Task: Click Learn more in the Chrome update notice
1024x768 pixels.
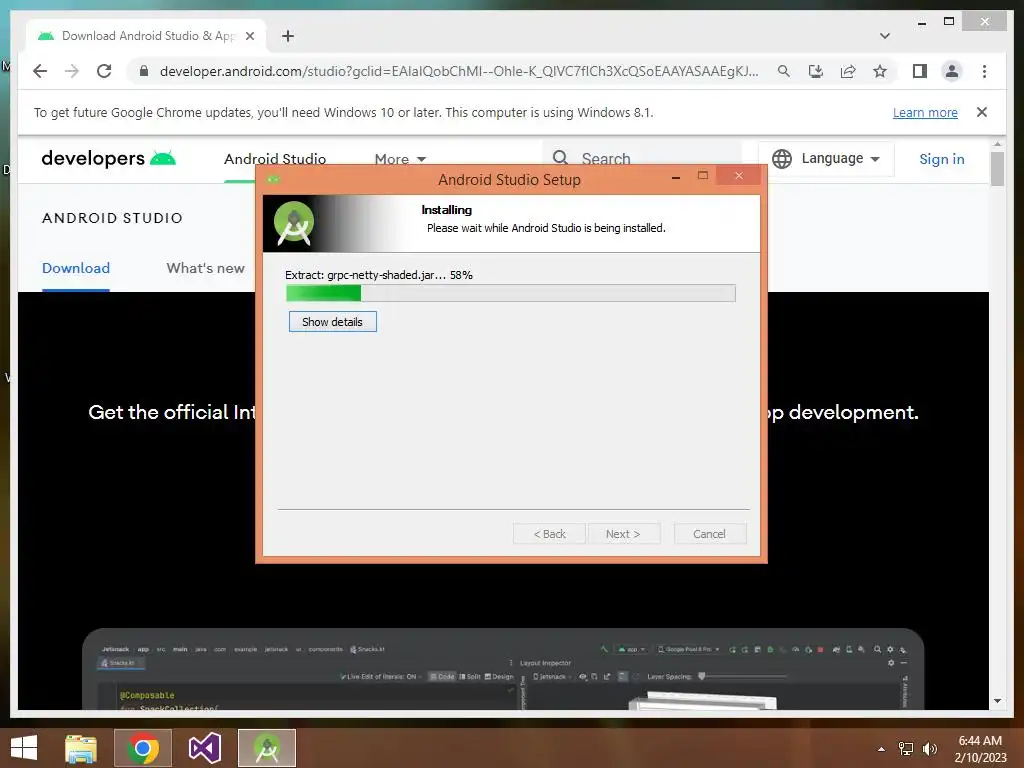Action: 925,112
